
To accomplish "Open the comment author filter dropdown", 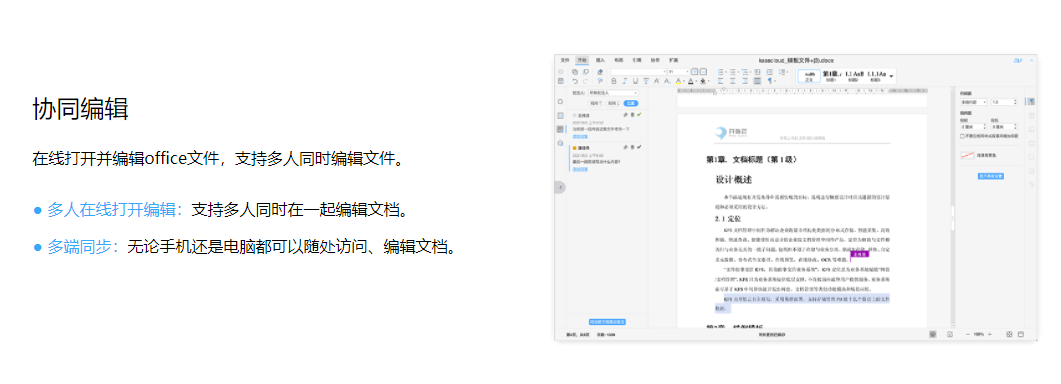I will (613, 93).
